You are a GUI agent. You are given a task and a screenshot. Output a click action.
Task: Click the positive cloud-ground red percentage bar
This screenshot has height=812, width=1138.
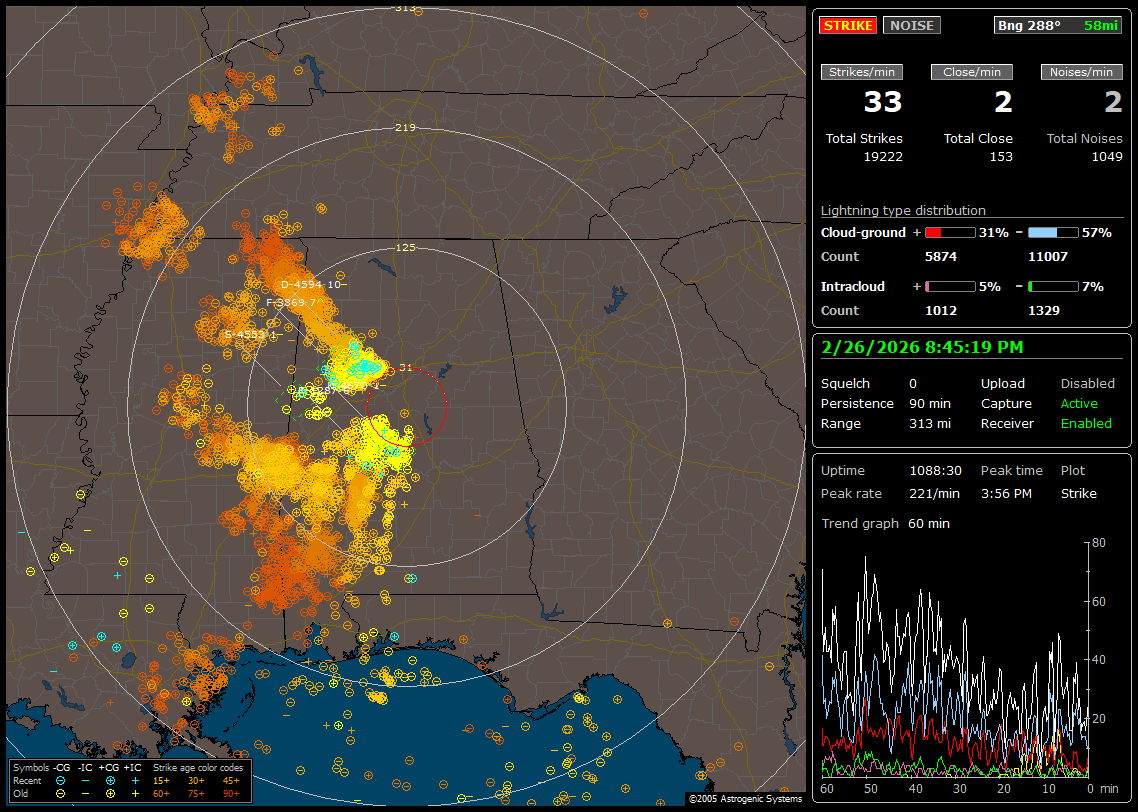point(949,232)
